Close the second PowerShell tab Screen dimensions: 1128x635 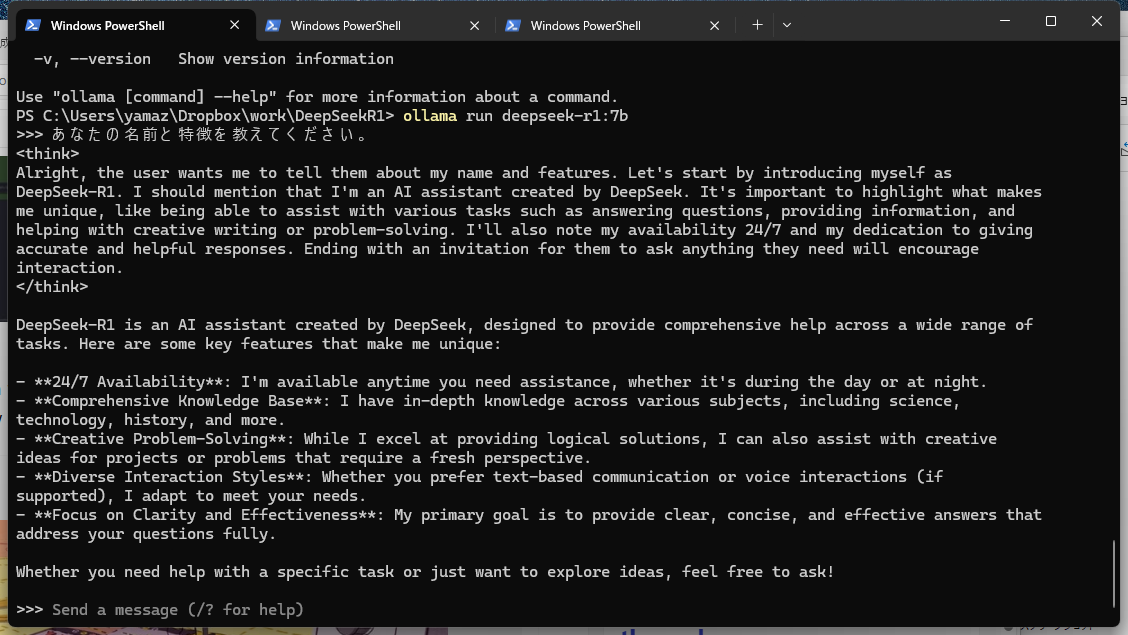pos(474,25)
